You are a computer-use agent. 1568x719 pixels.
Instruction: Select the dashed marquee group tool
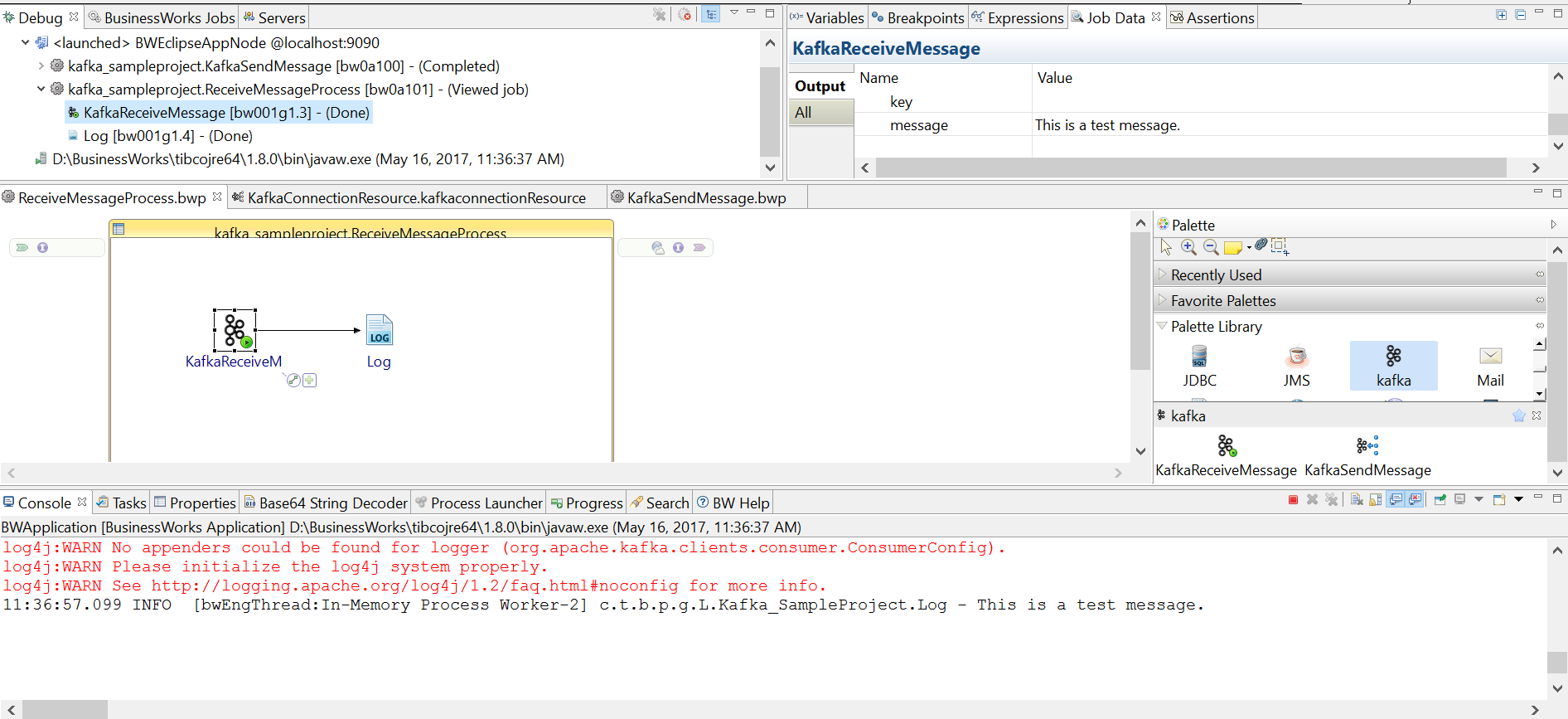coord(1280,246)
